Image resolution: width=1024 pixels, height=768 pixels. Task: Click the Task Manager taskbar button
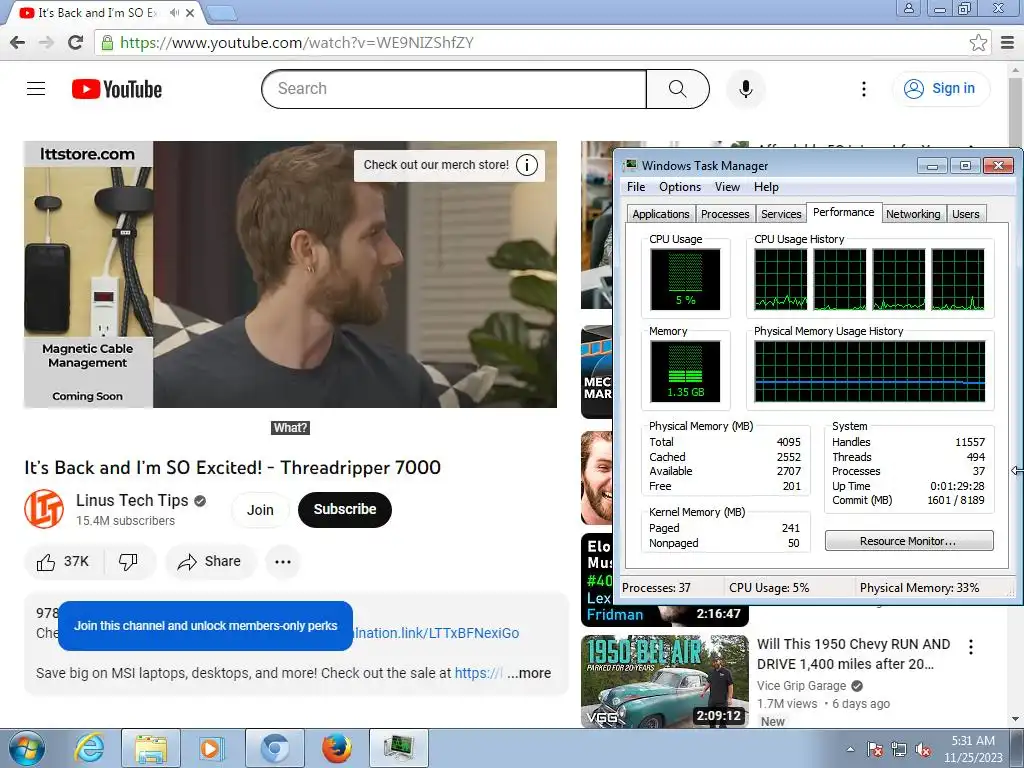399,748
